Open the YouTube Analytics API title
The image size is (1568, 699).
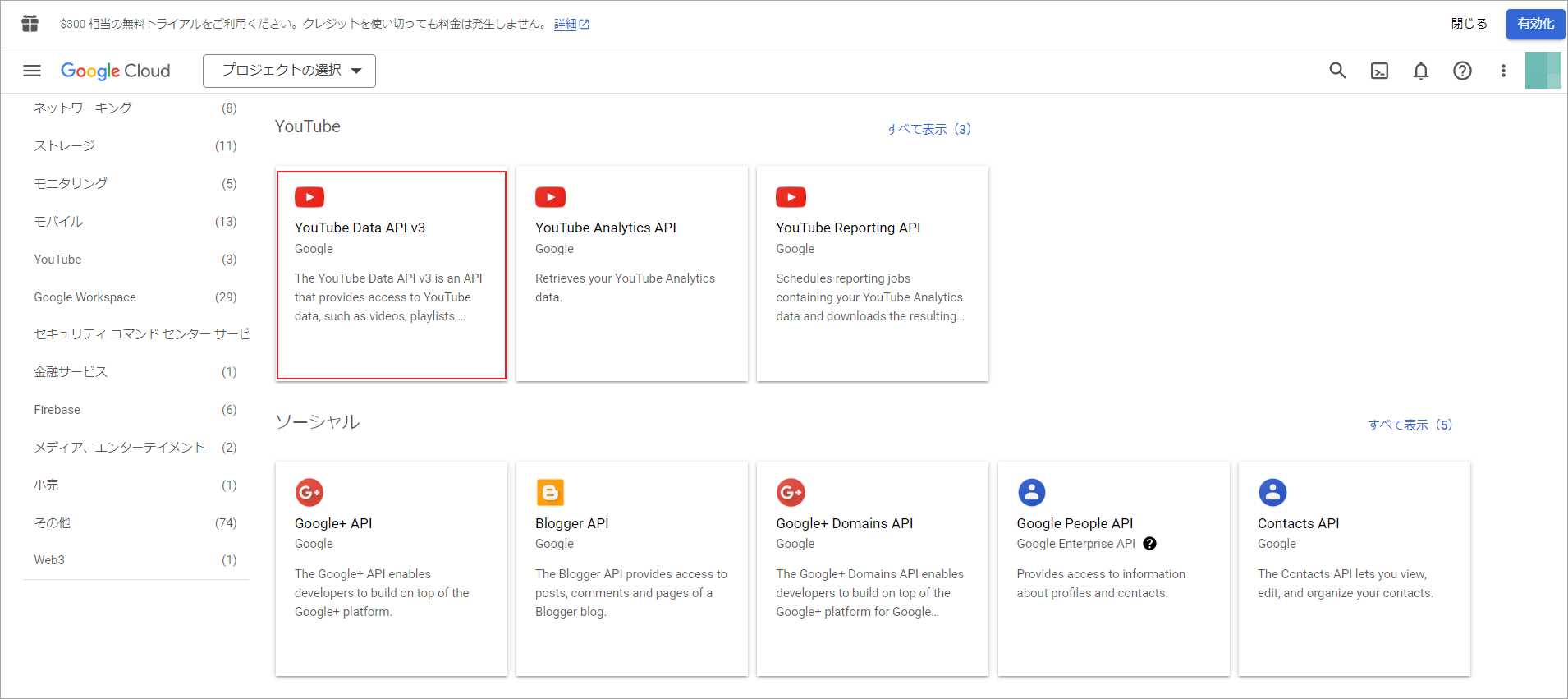click(605, 228)
